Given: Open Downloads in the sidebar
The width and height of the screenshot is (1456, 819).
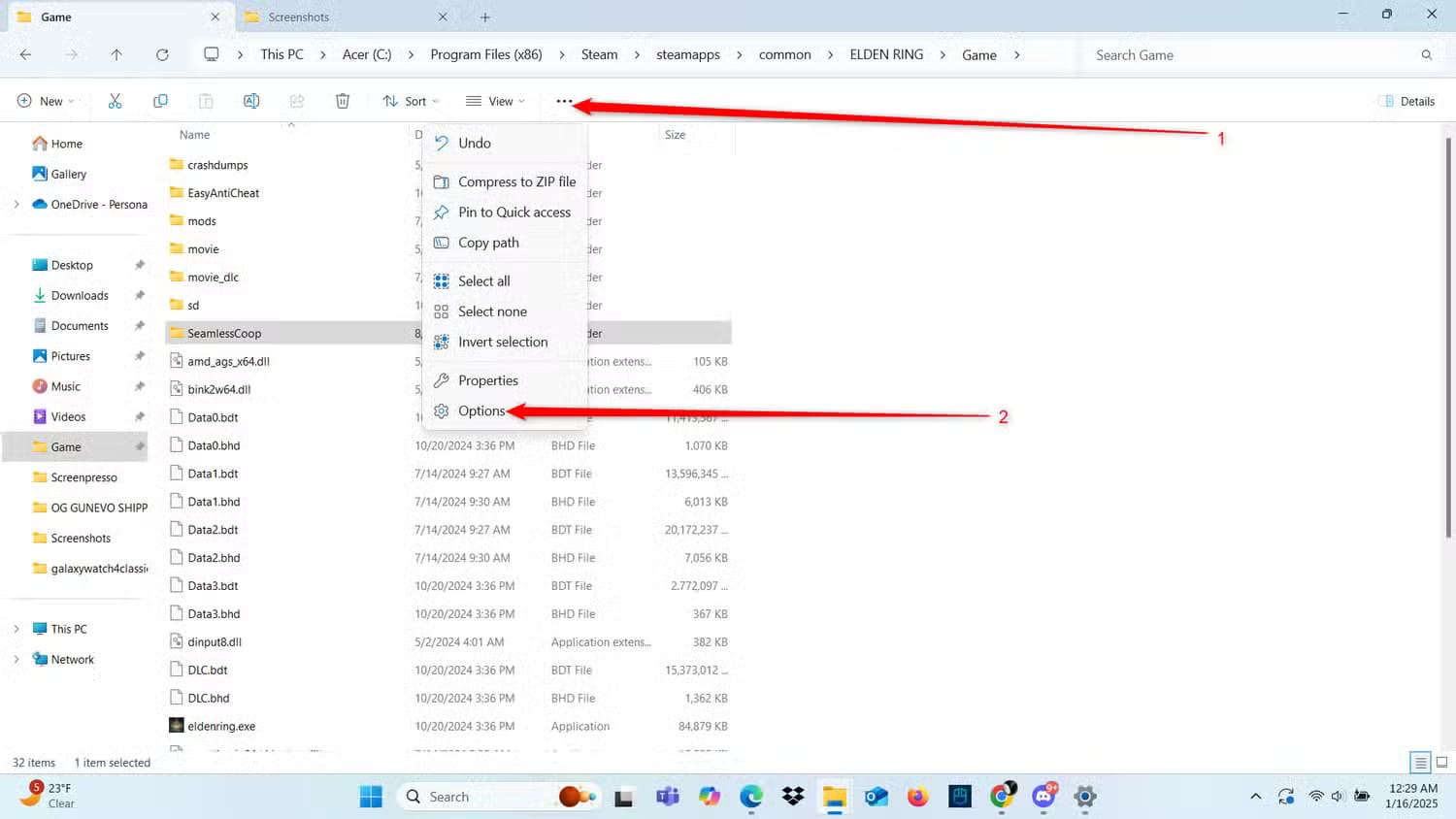Looking at the screenshot, I should tap(78, 295).
